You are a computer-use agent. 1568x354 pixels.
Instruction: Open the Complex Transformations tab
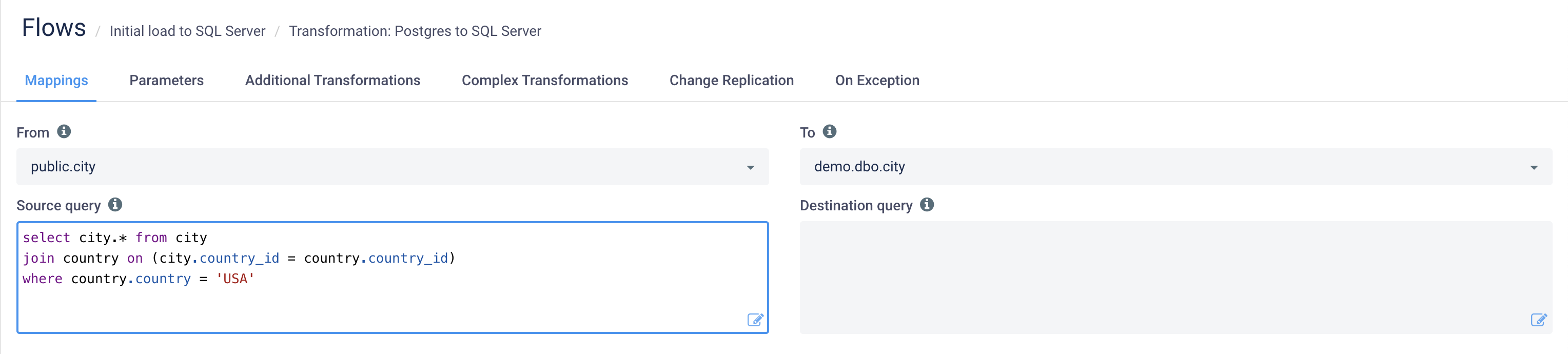tap(545, 80)
